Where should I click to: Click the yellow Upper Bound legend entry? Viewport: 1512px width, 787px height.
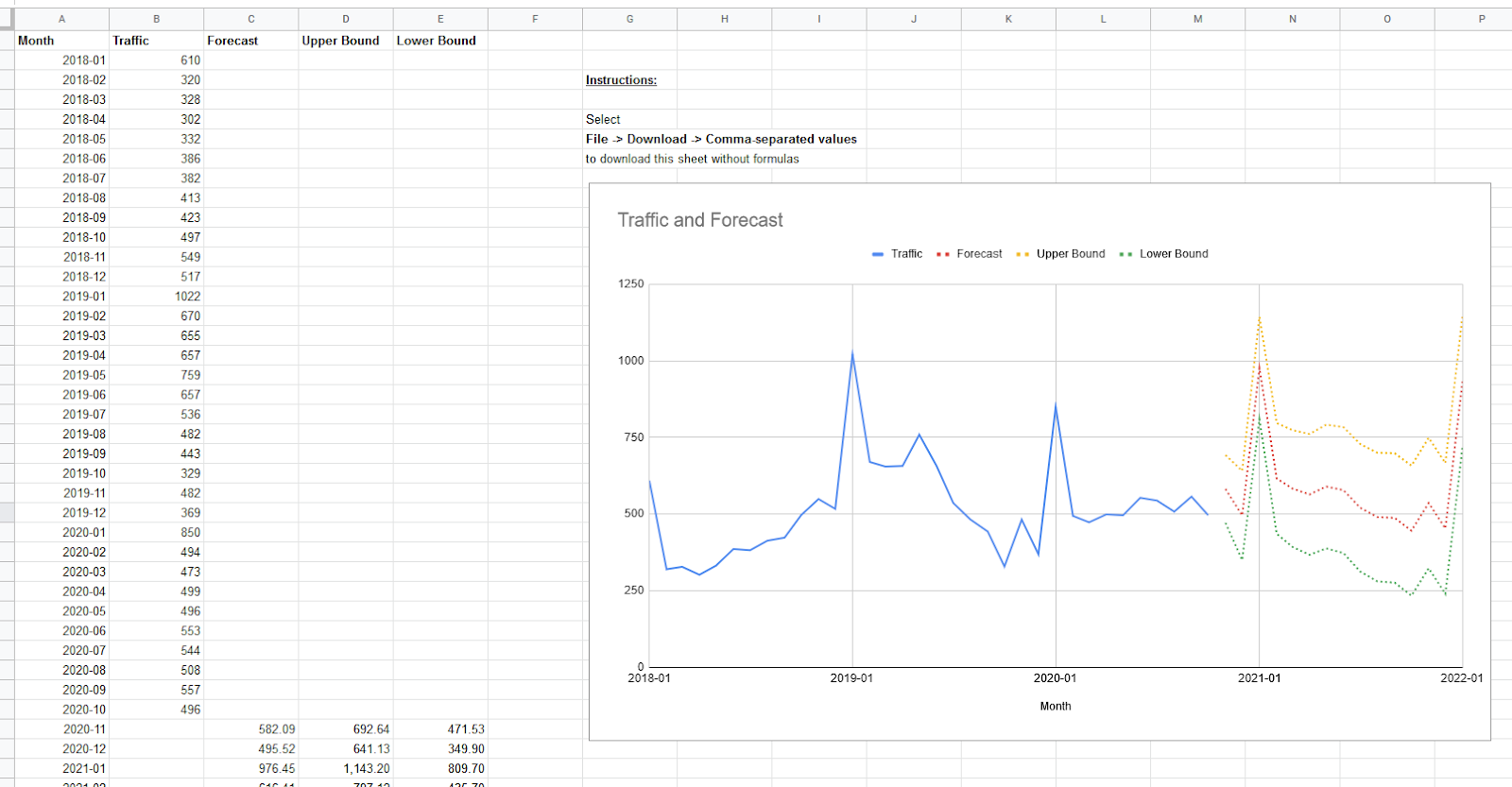(1070, 254)
